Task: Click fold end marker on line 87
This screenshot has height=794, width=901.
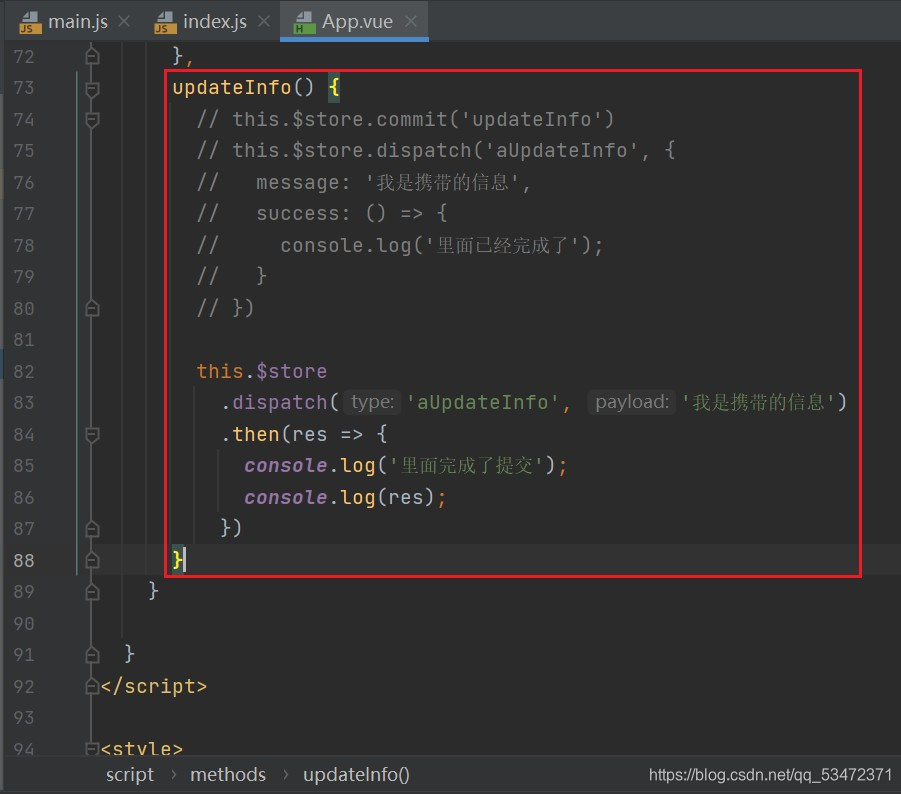Action: tap(92, 529)
